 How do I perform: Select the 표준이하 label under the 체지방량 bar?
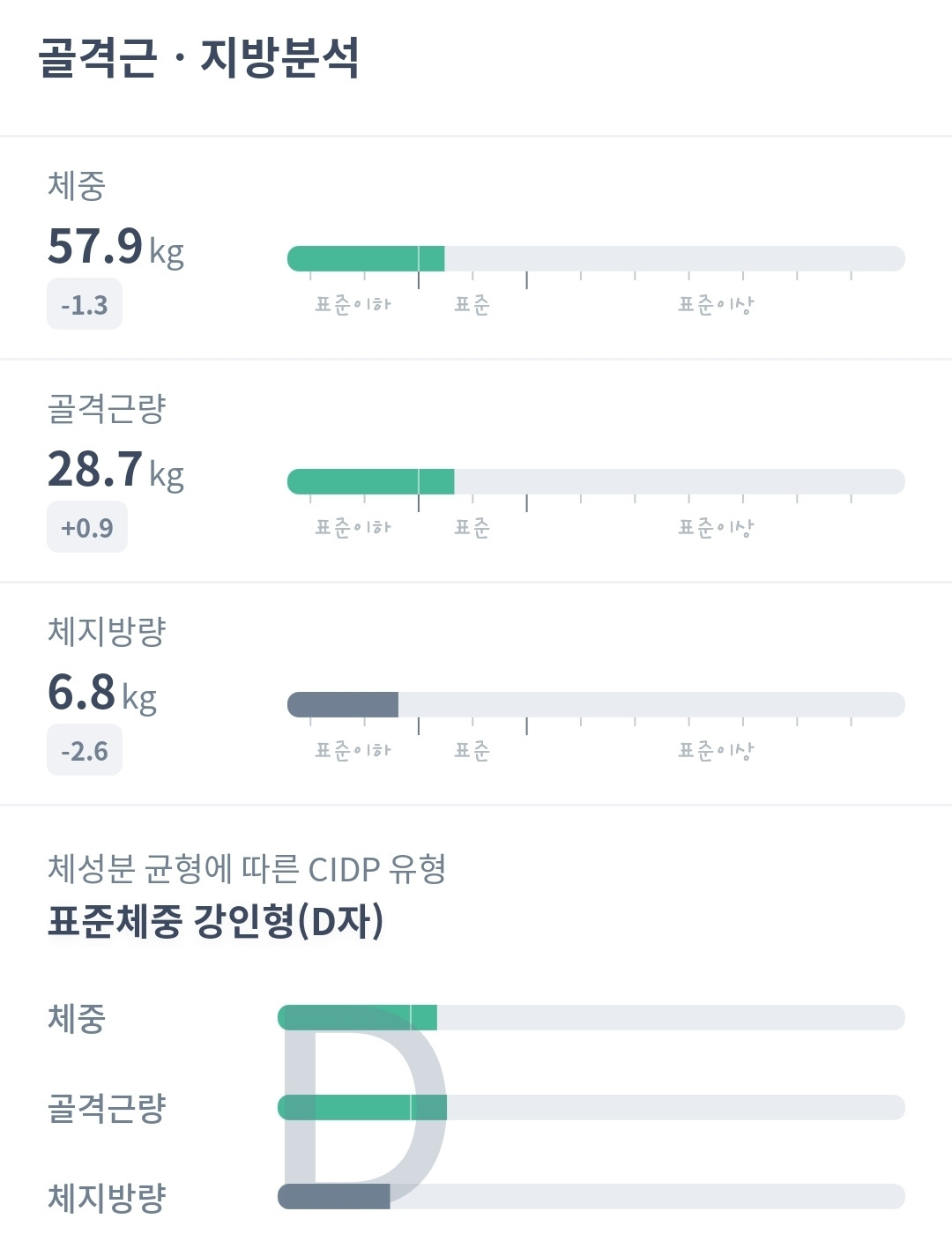353,752
